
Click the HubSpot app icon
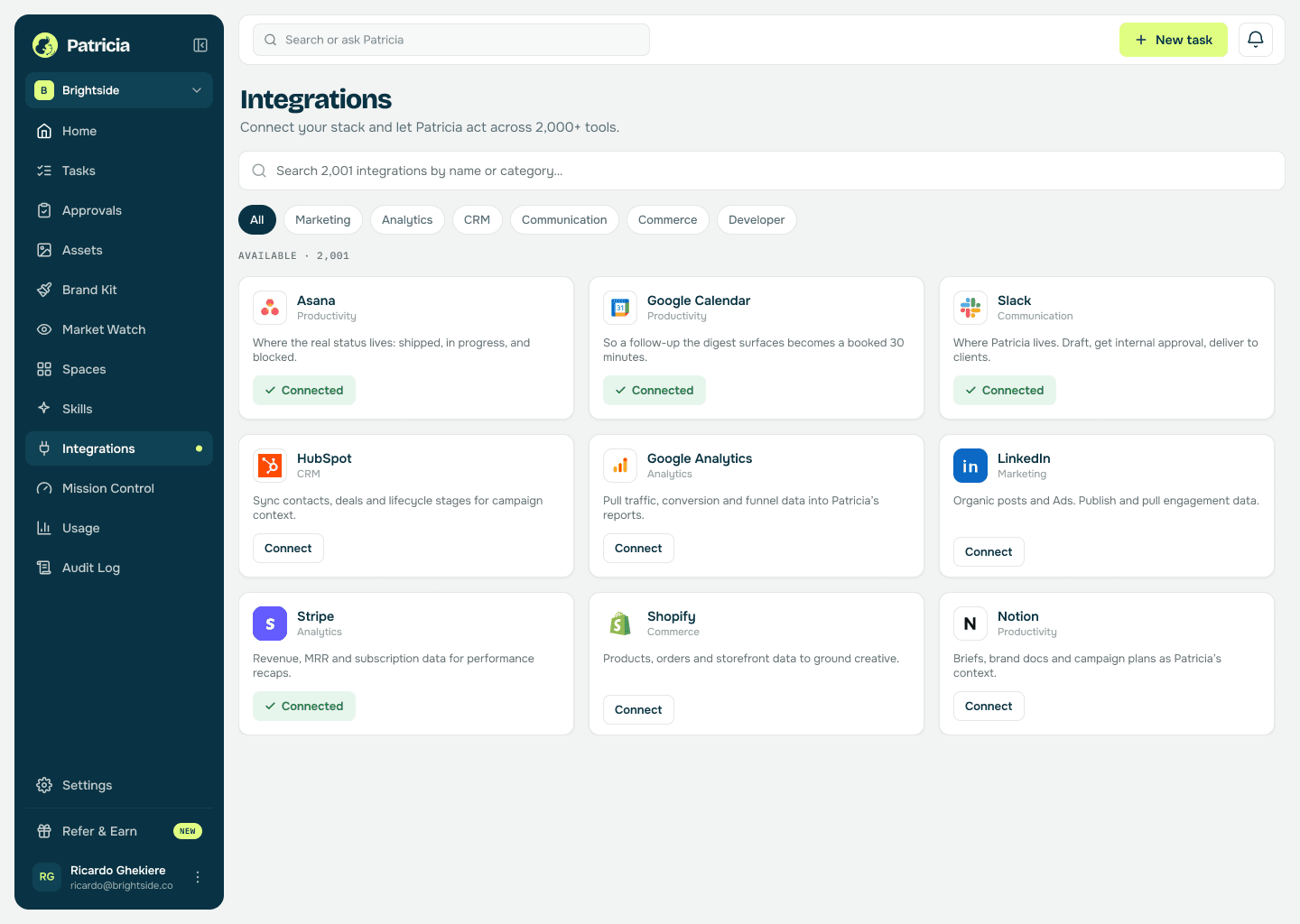[270, 466]
